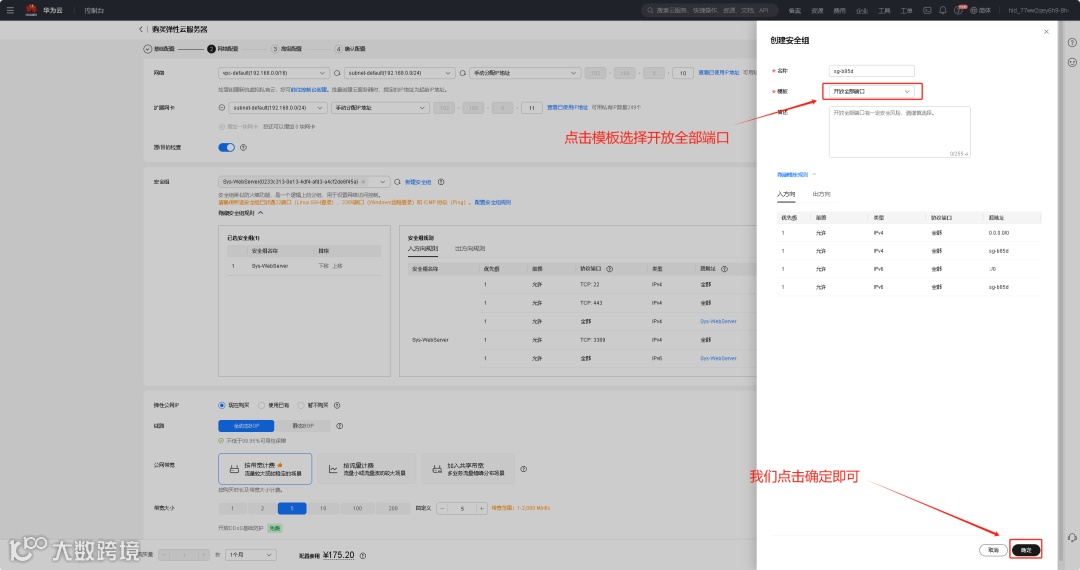
Task: Open the template dropdown in create security group panel
Action: [x=871, y=92]
